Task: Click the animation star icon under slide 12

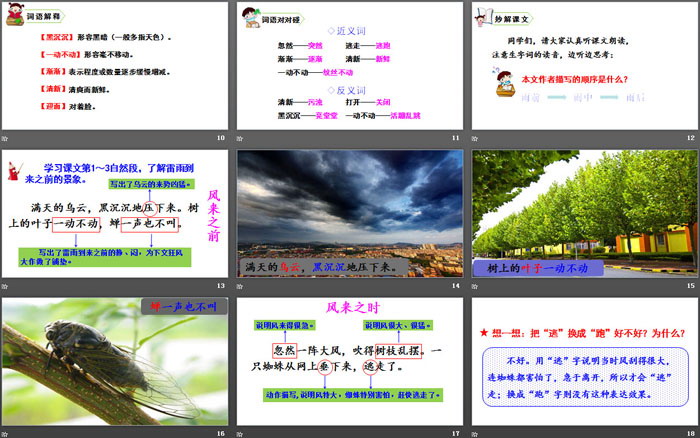Action: coord(475,138)
